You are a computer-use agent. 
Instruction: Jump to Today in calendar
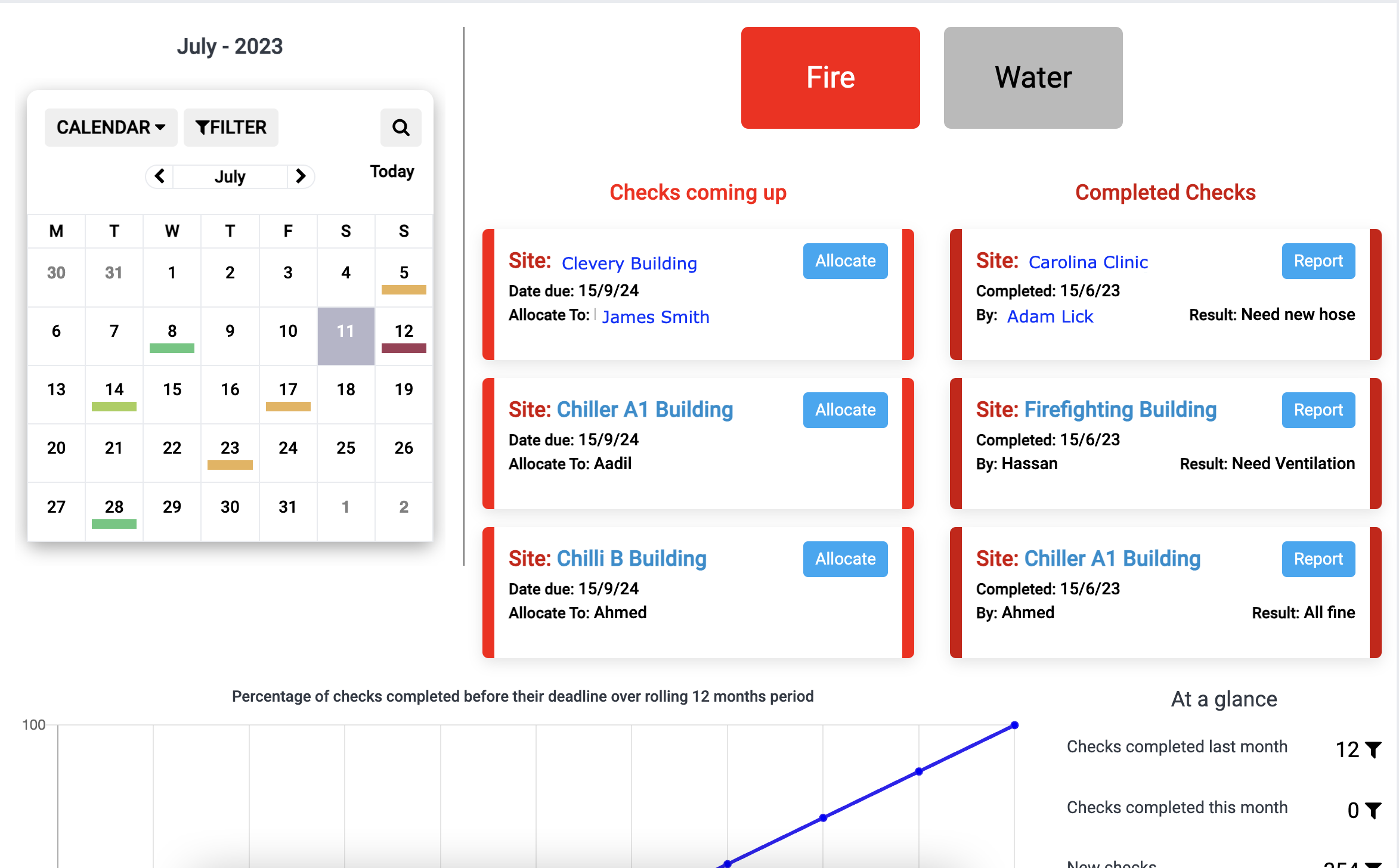[x=392, y=172]
